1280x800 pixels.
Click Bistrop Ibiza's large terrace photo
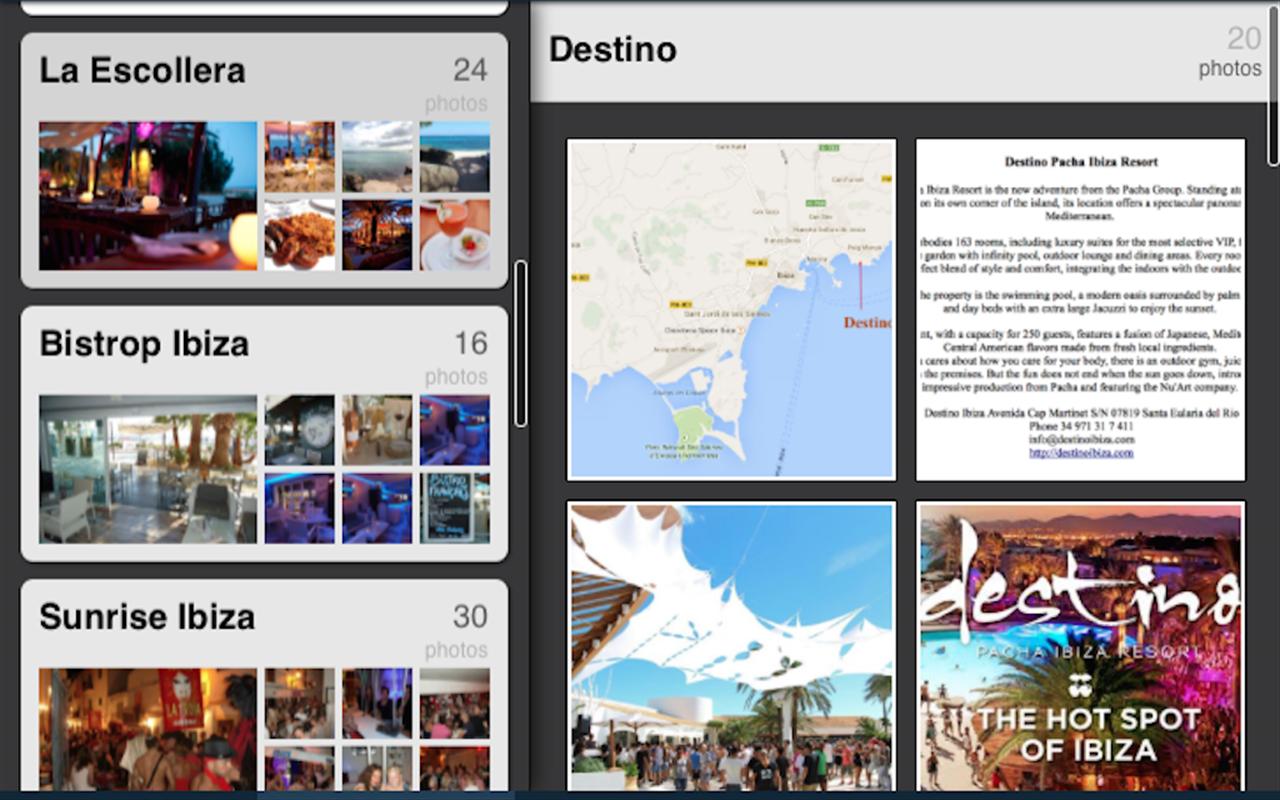pos(148,469)
